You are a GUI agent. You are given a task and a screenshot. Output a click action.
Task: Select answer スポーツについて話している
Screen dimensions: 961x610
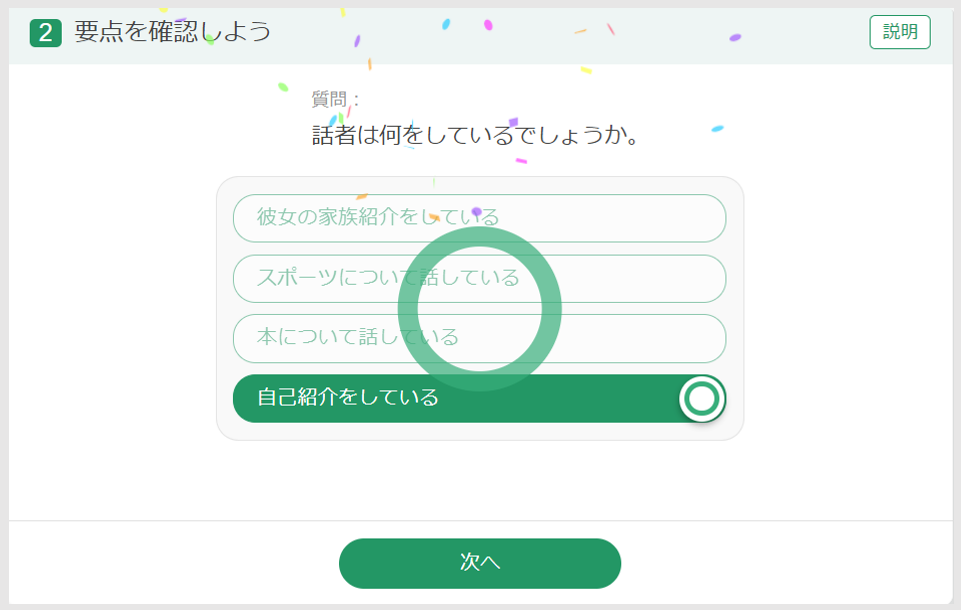(479, 278)
